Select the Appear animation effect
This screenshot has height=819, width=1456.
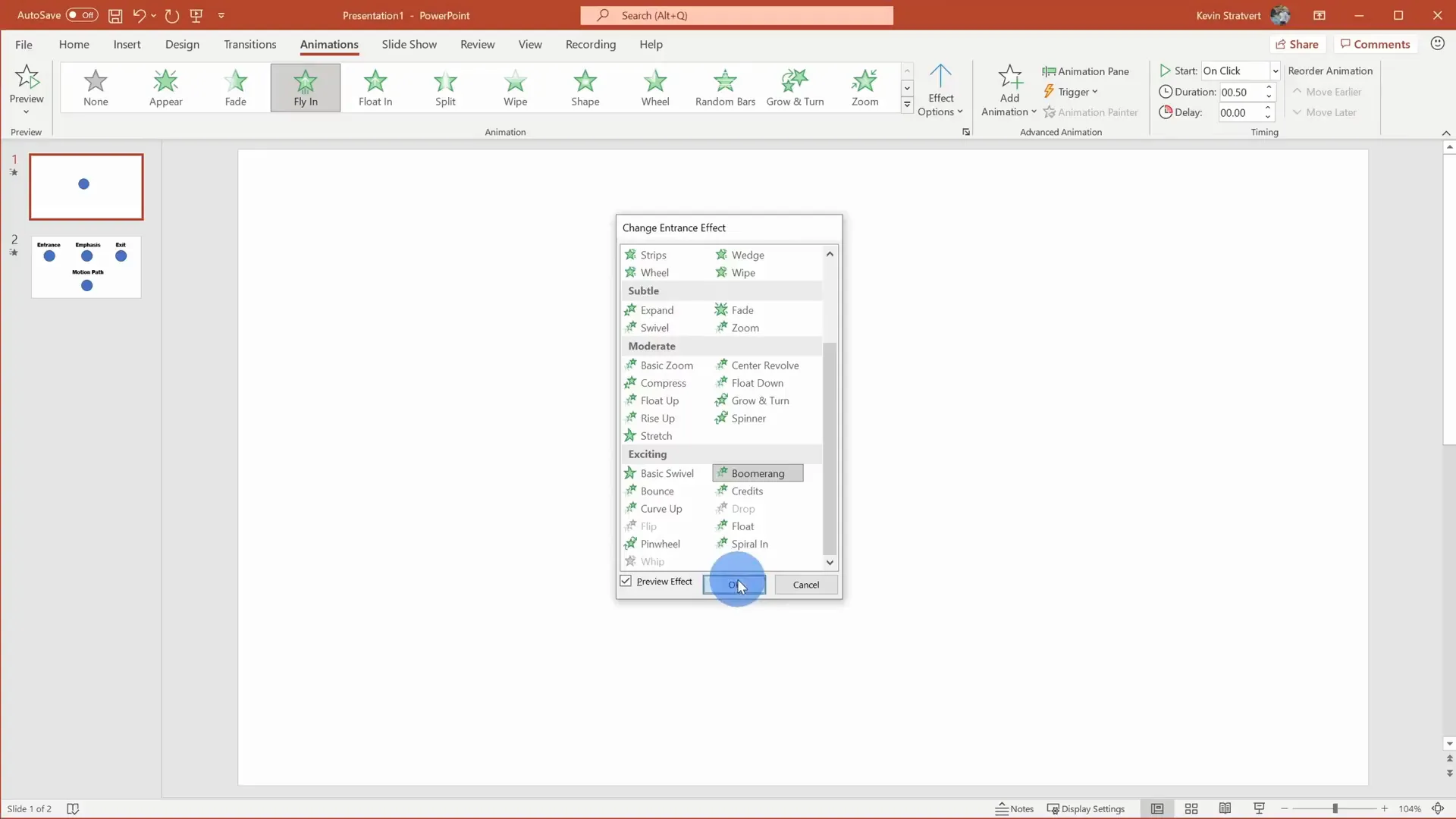(x=165, y=88)
